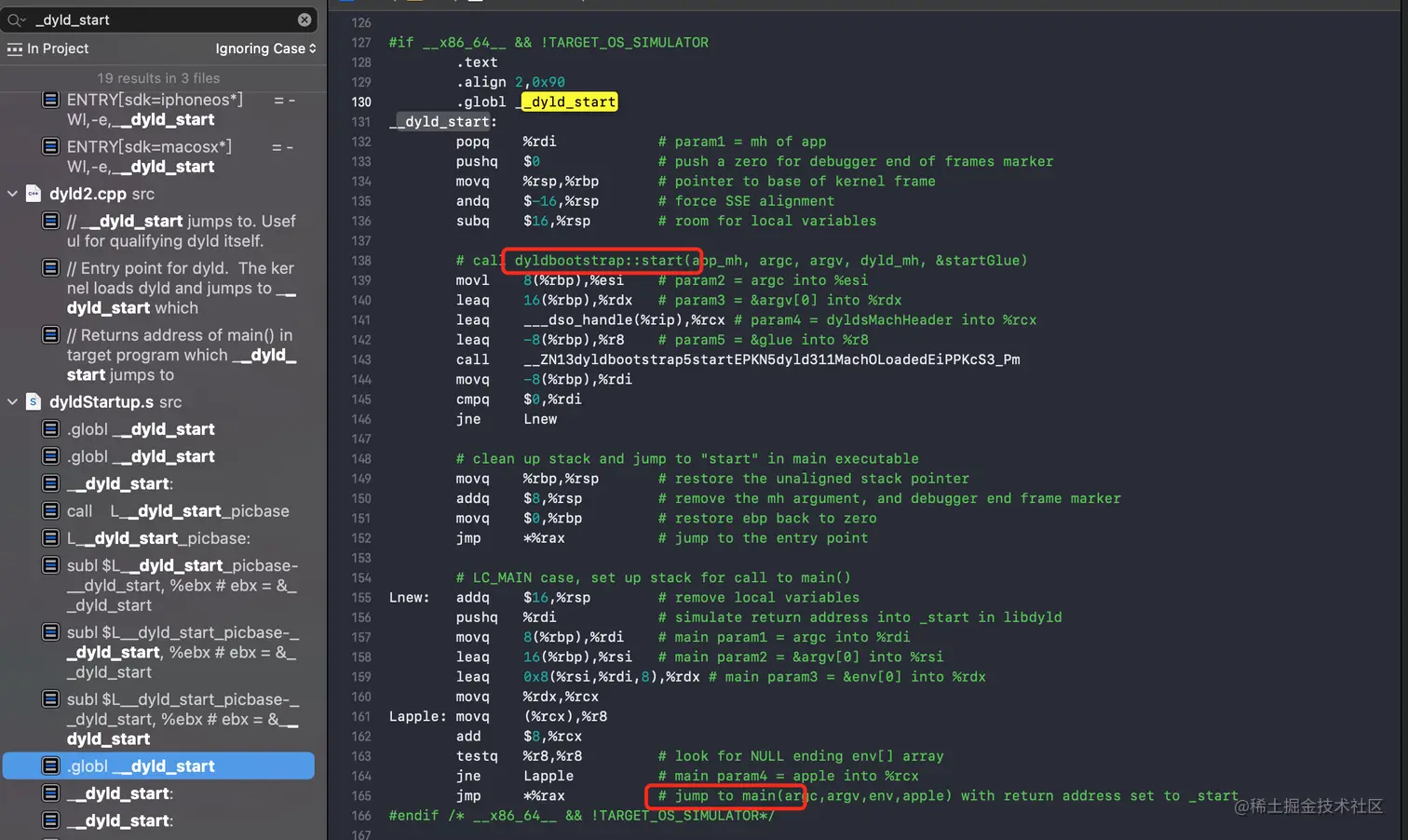Click '__dyld_start:' label on line 131

(x=442, y=121)
